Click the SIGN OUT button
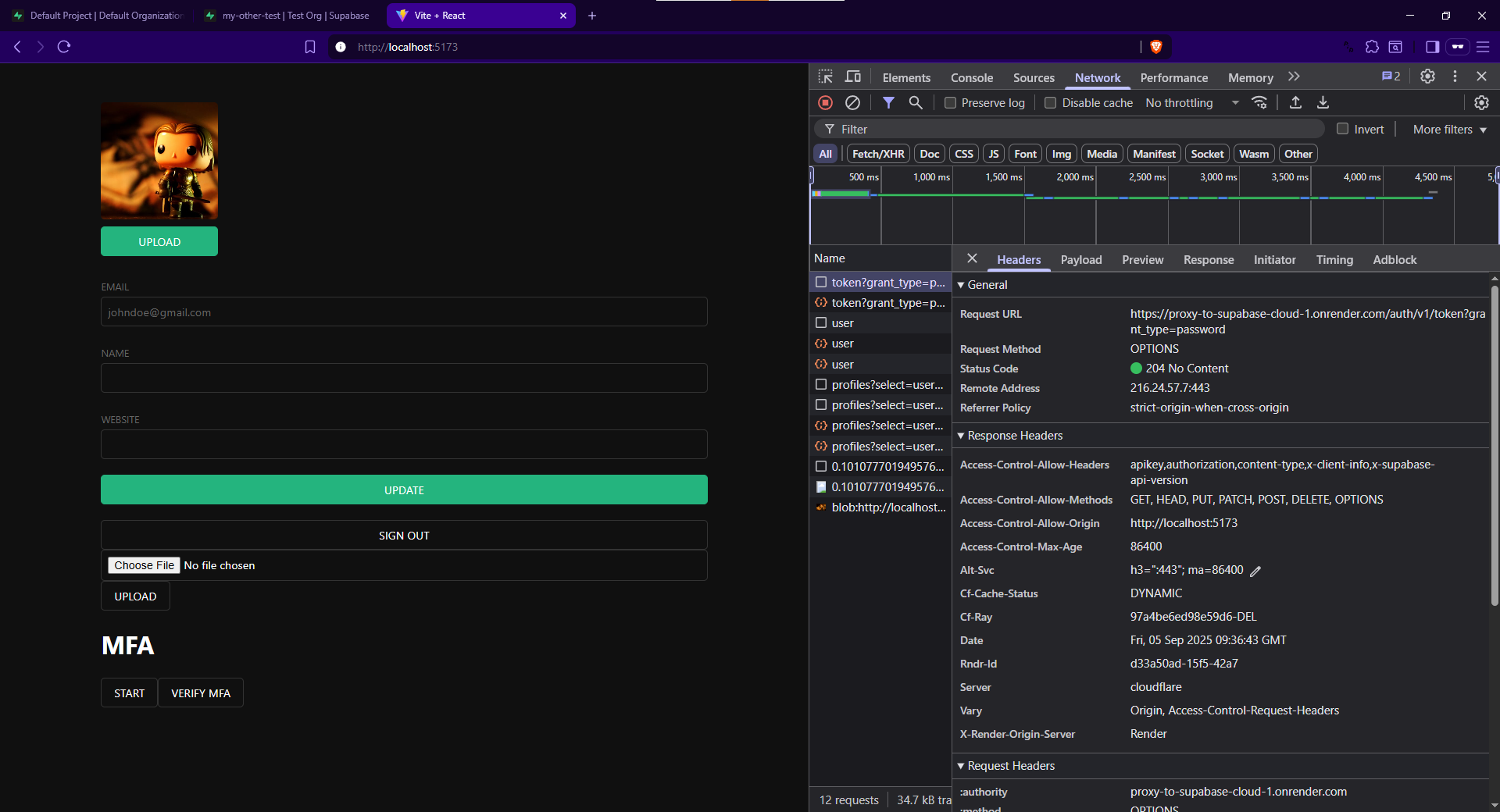 coord(404,536)
